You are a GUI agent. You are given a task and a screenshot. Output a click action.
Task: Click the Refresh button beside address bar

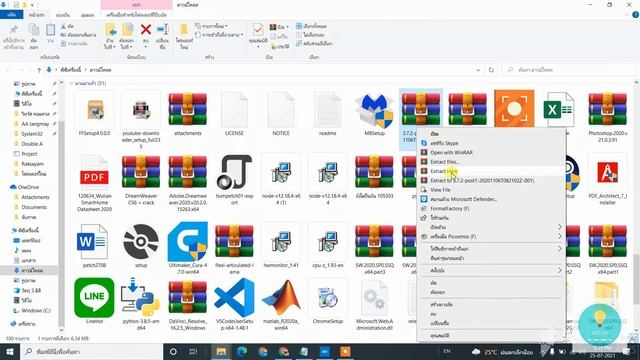point(491,70)
